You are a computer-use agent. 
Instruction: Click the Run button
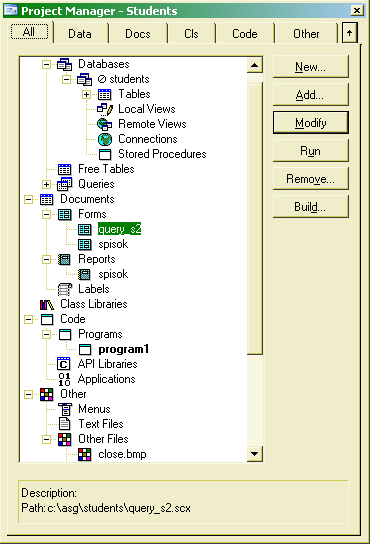point(311,151)
